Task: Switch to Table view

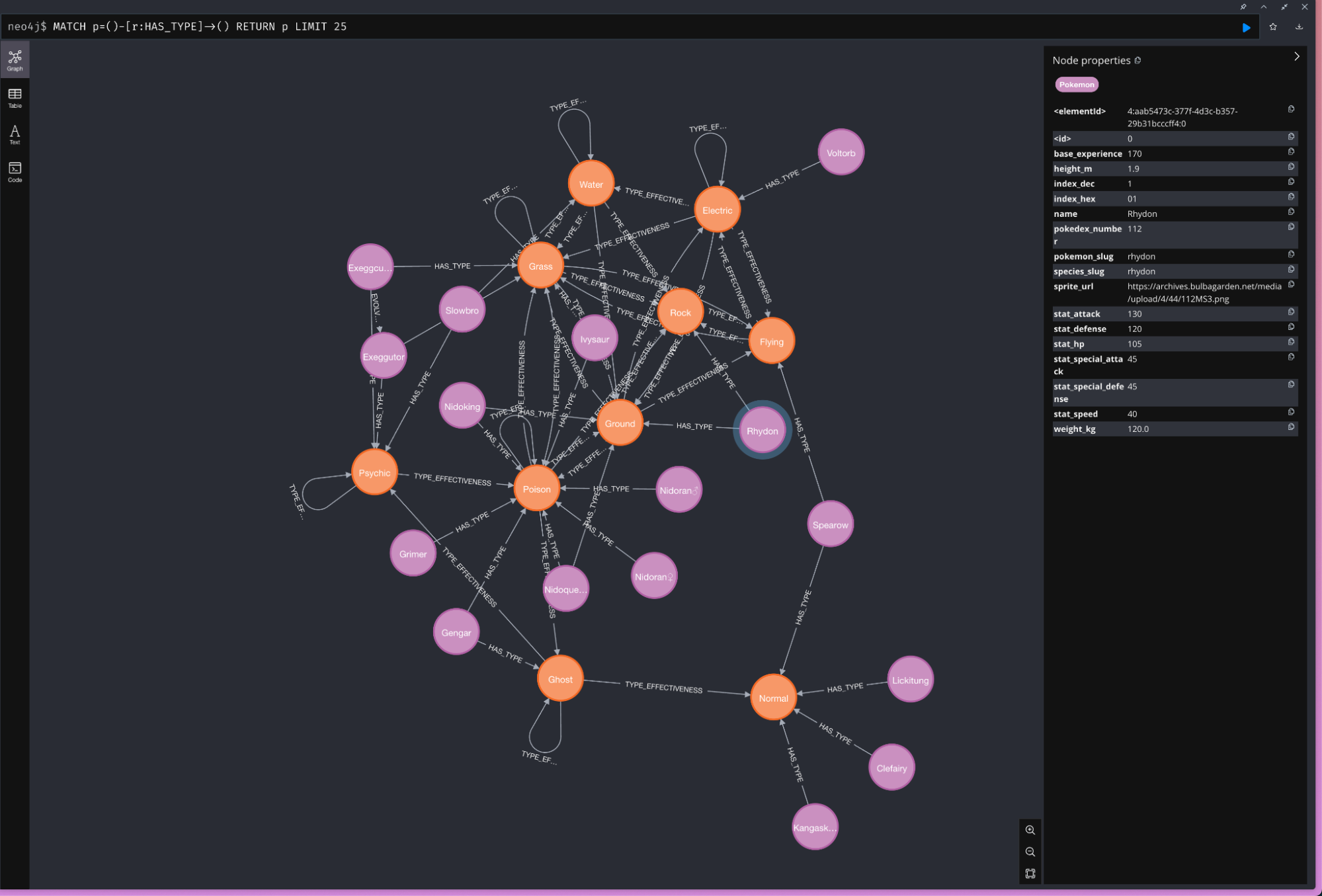Action: tap(15, 97)
